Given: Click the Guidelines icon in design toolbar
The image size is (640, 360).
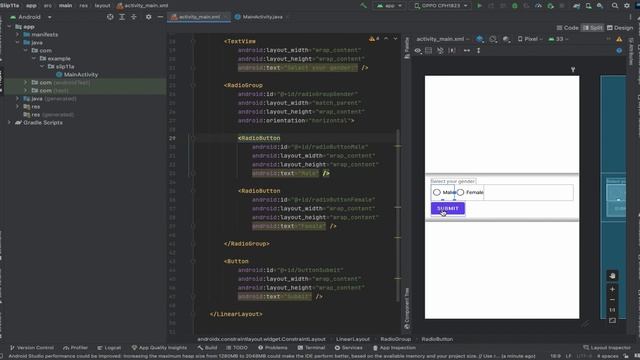Looking at the screenshot, I should coord(452,51).
